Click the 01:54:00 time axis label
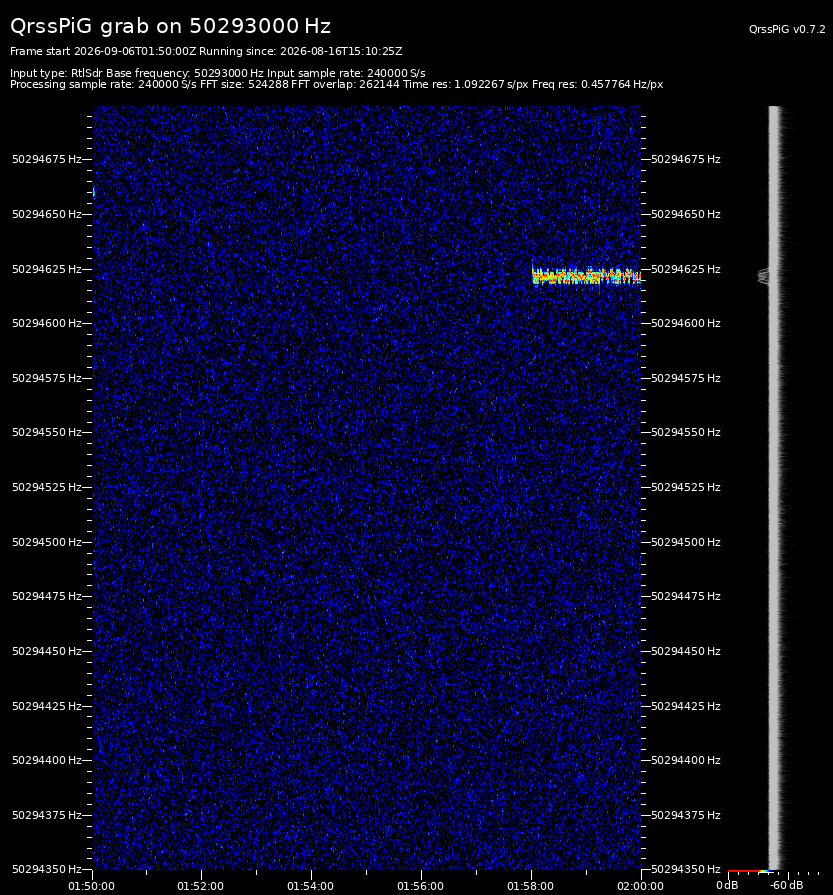Viewport: 833px width, 895px height. click(311, 886)
